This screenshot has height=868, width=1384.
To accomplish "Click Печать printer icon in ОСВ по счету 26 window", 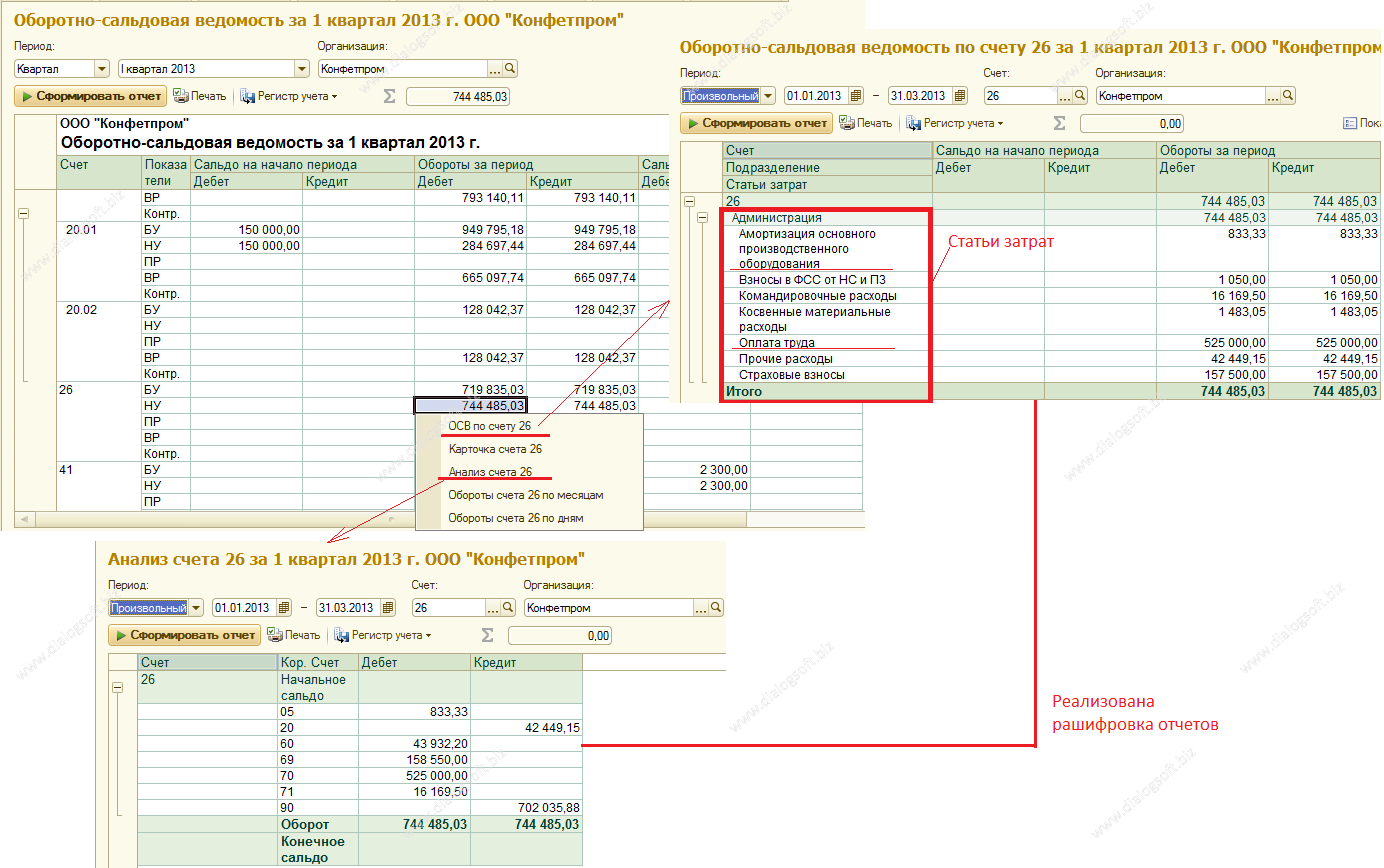I will [847, 123].
